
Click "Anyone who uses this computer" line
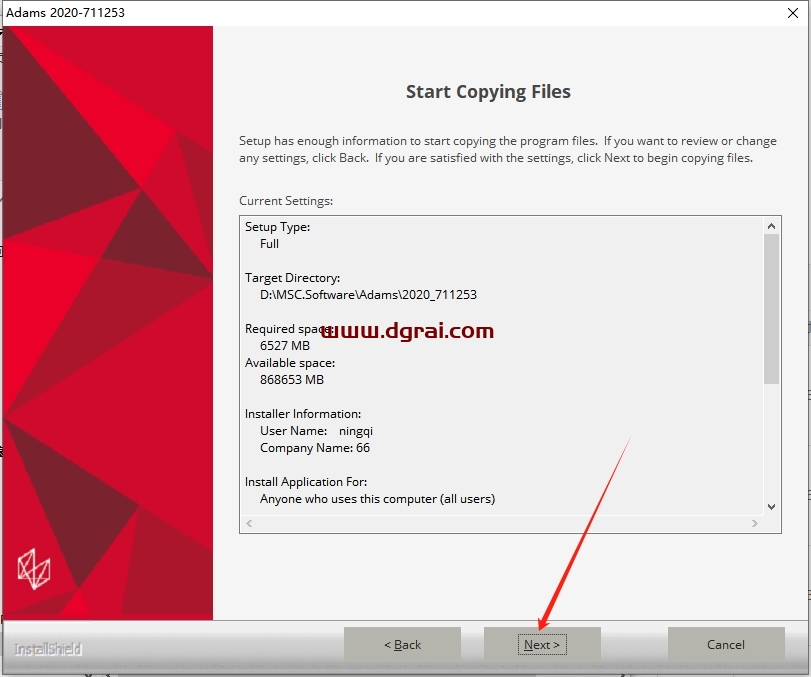tap(378, 499)
